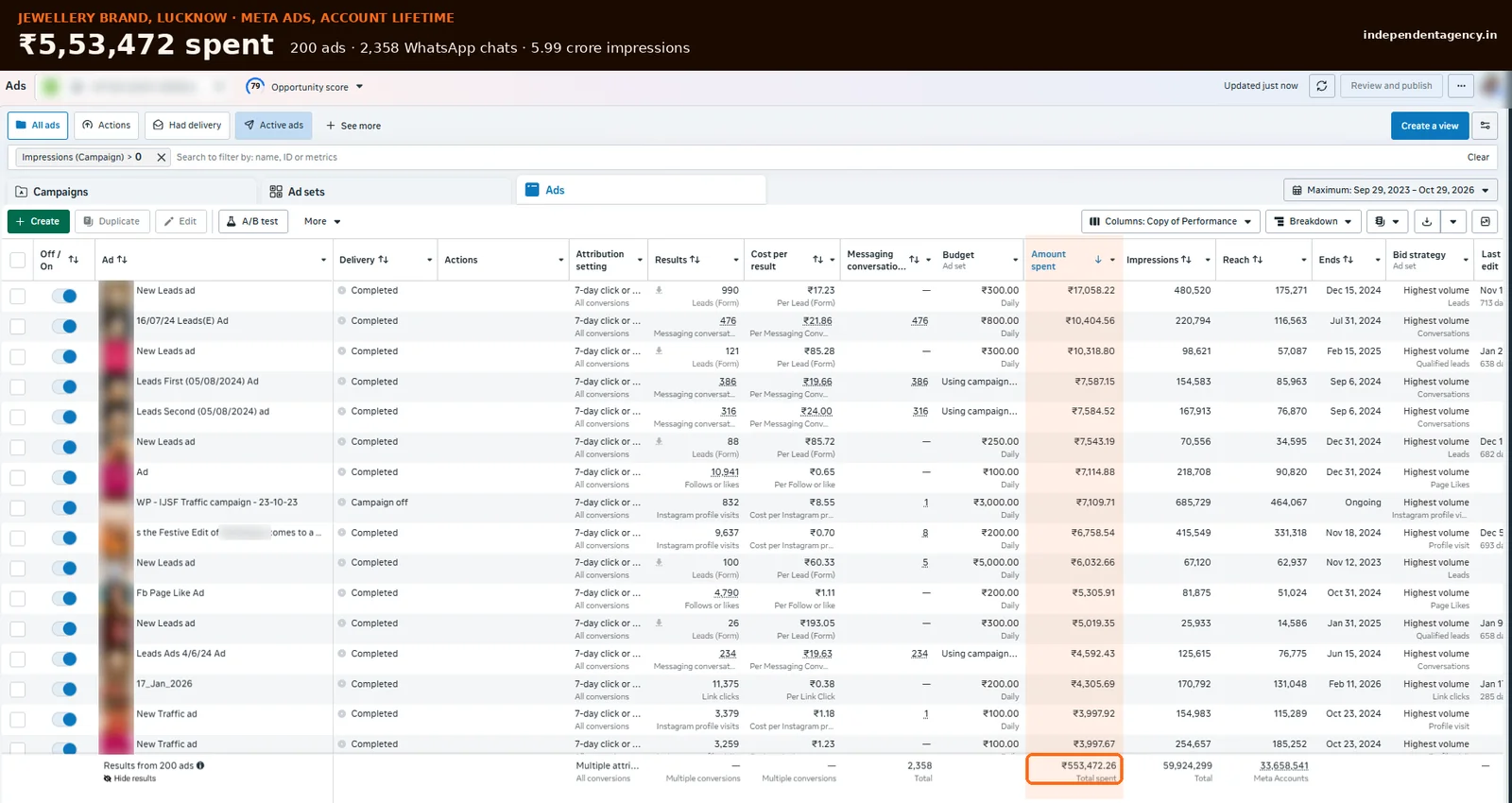Click the green Create button
The height and width of the screenshot is (803, 1512).
tap(38, 221)
